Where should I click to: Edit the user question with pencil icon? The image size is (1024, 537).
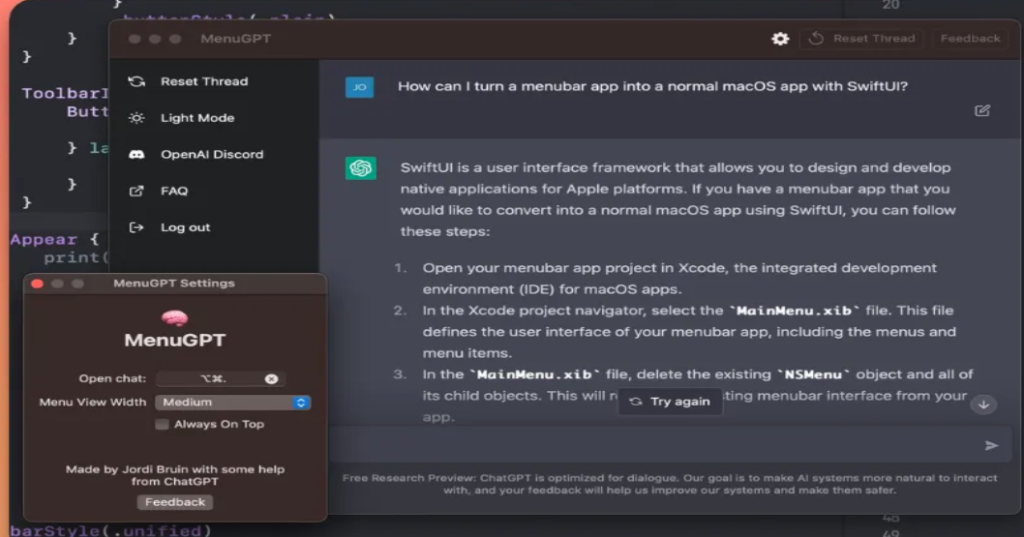click(982, 110)
